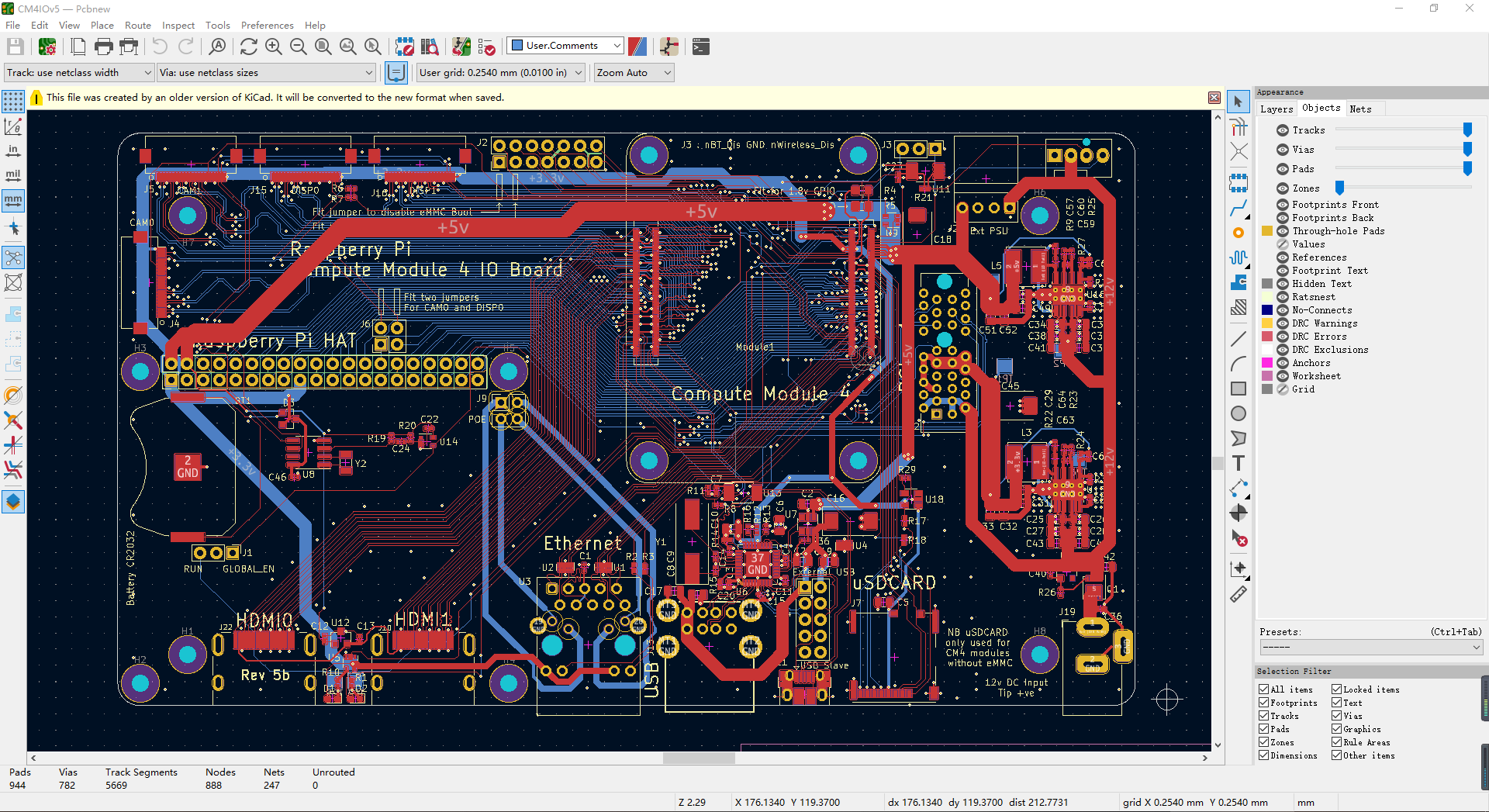Open the Footprint Editor

pyautogui.click(x=404, y=47)
